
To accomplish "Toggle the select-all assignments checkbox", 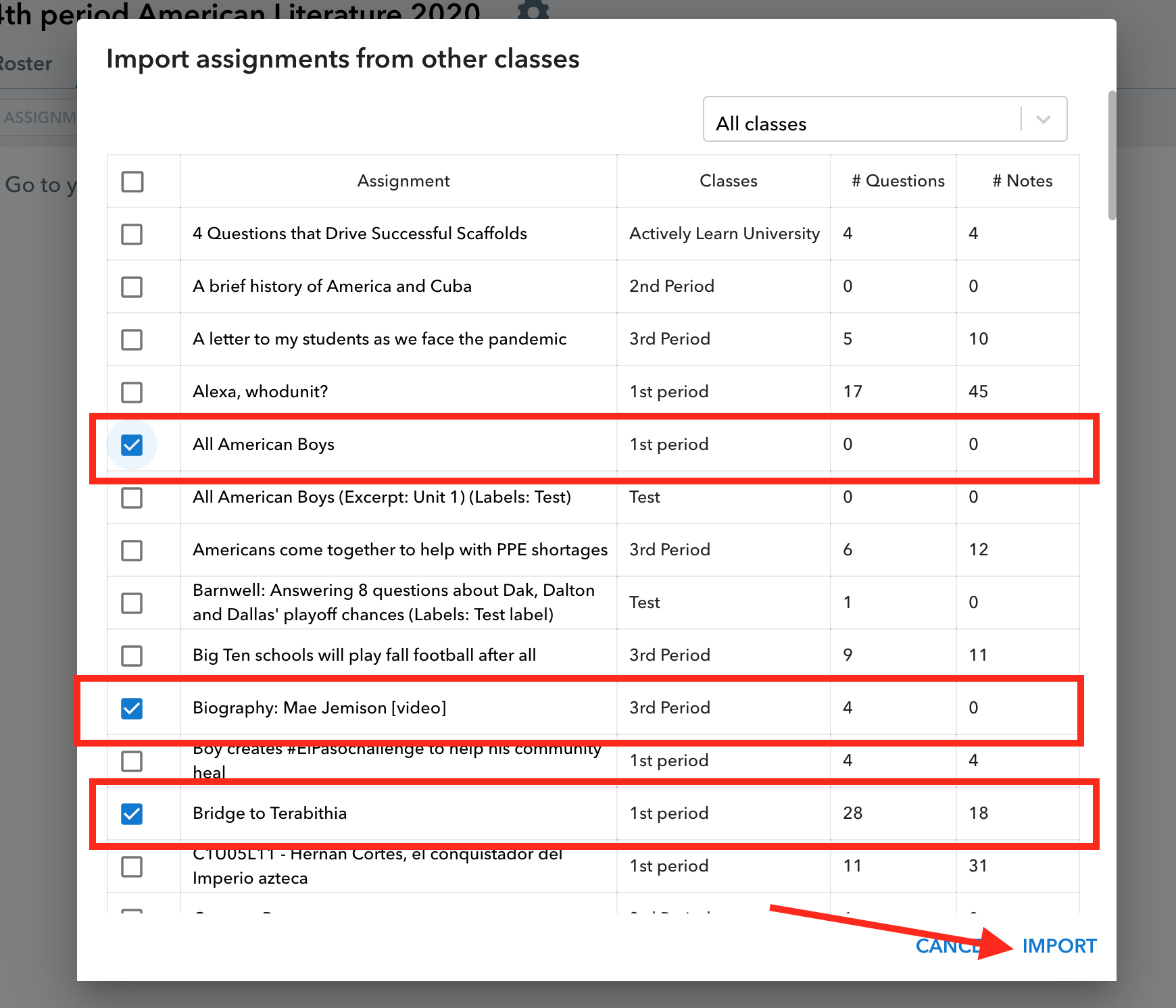I will (132, 181).
